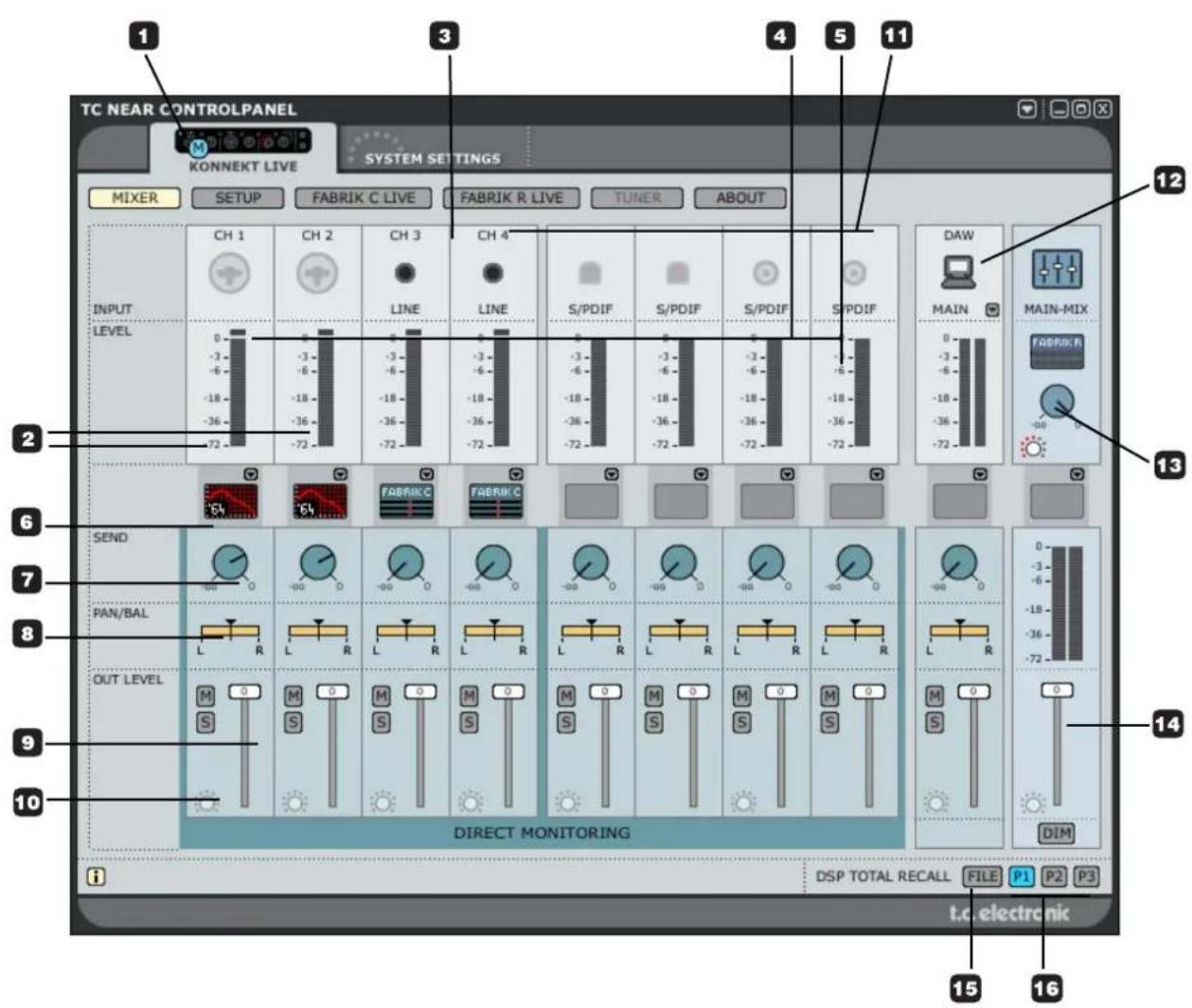Toggle the DIM button
Screen dimensions: 1192x1008
1057,834
